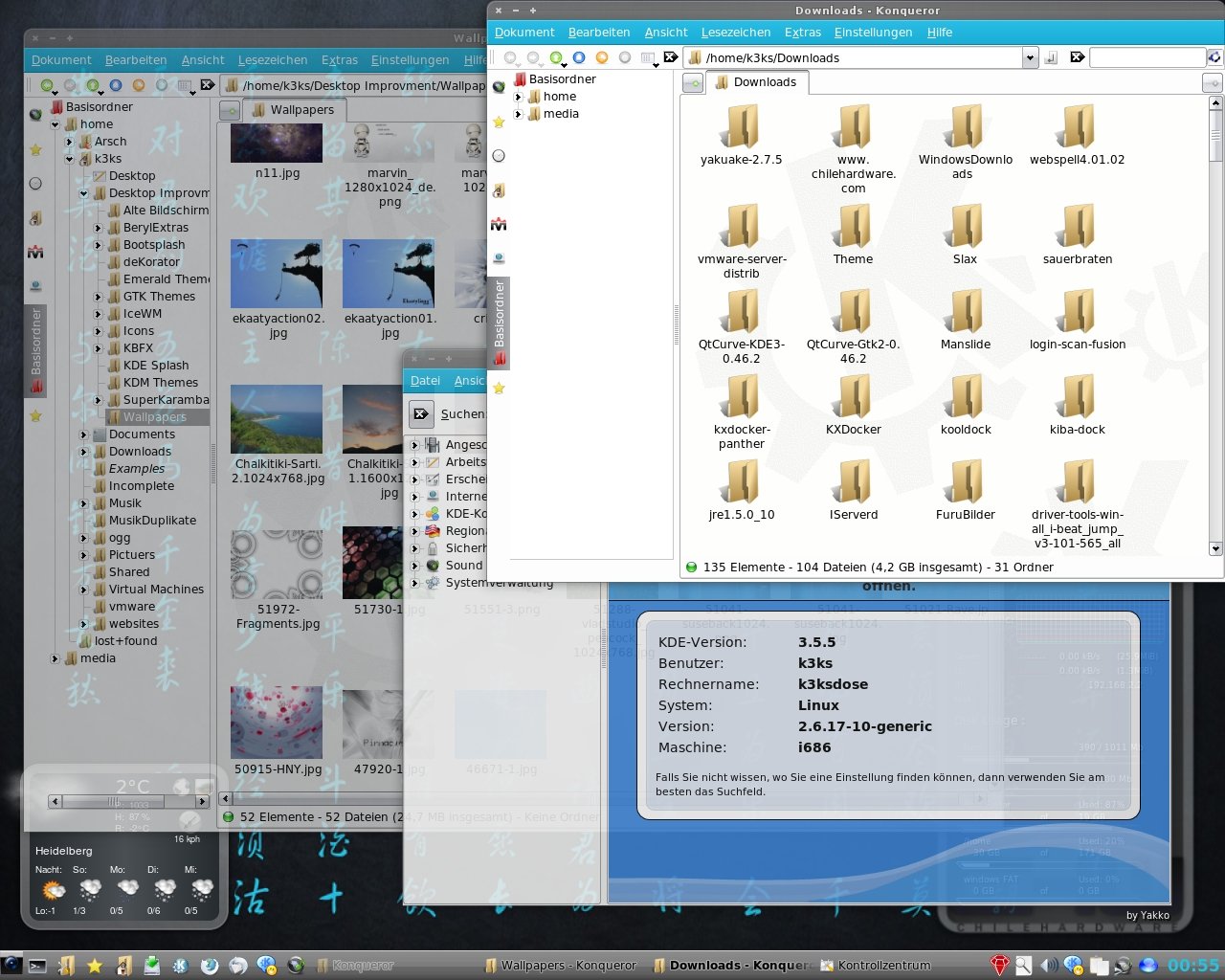
Task: Select the Downloads tab
Action: tap(755, 82)
